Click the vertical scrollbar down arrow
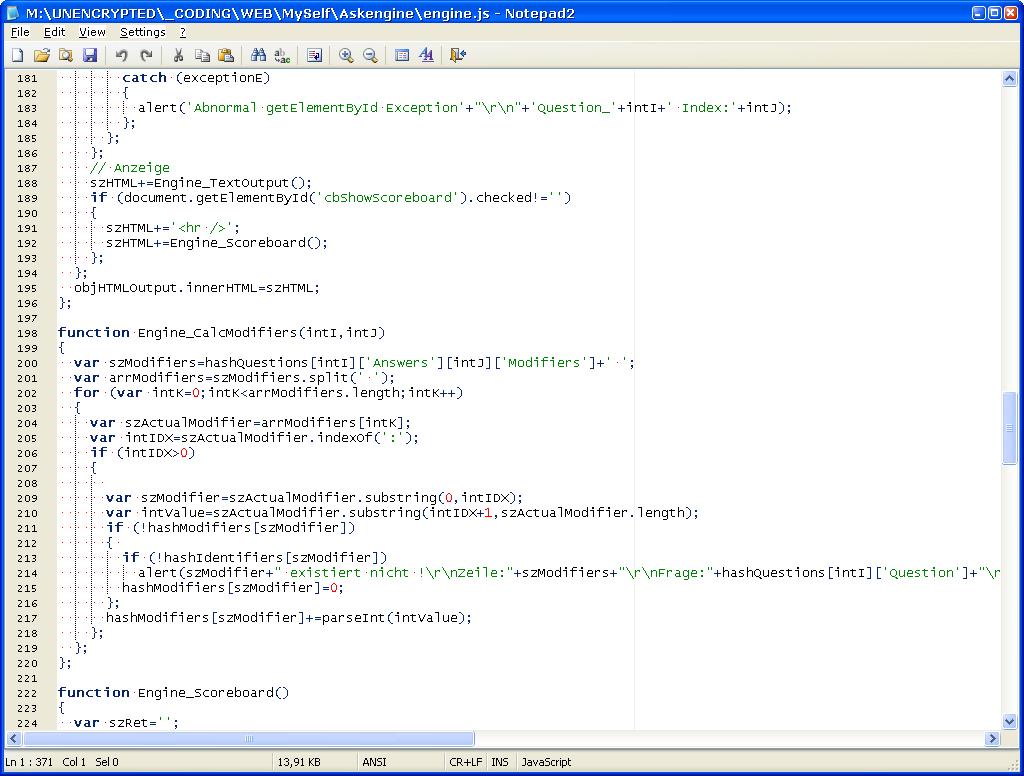The height and width of the screenshot is (776, 1024). tap(1009, 722)
